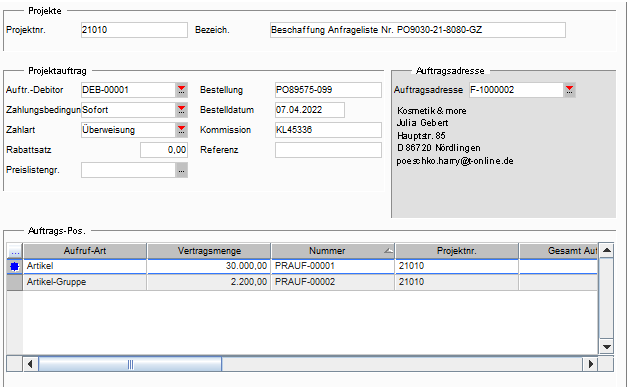Select row marker of the Artikel row

click(15, 267)
